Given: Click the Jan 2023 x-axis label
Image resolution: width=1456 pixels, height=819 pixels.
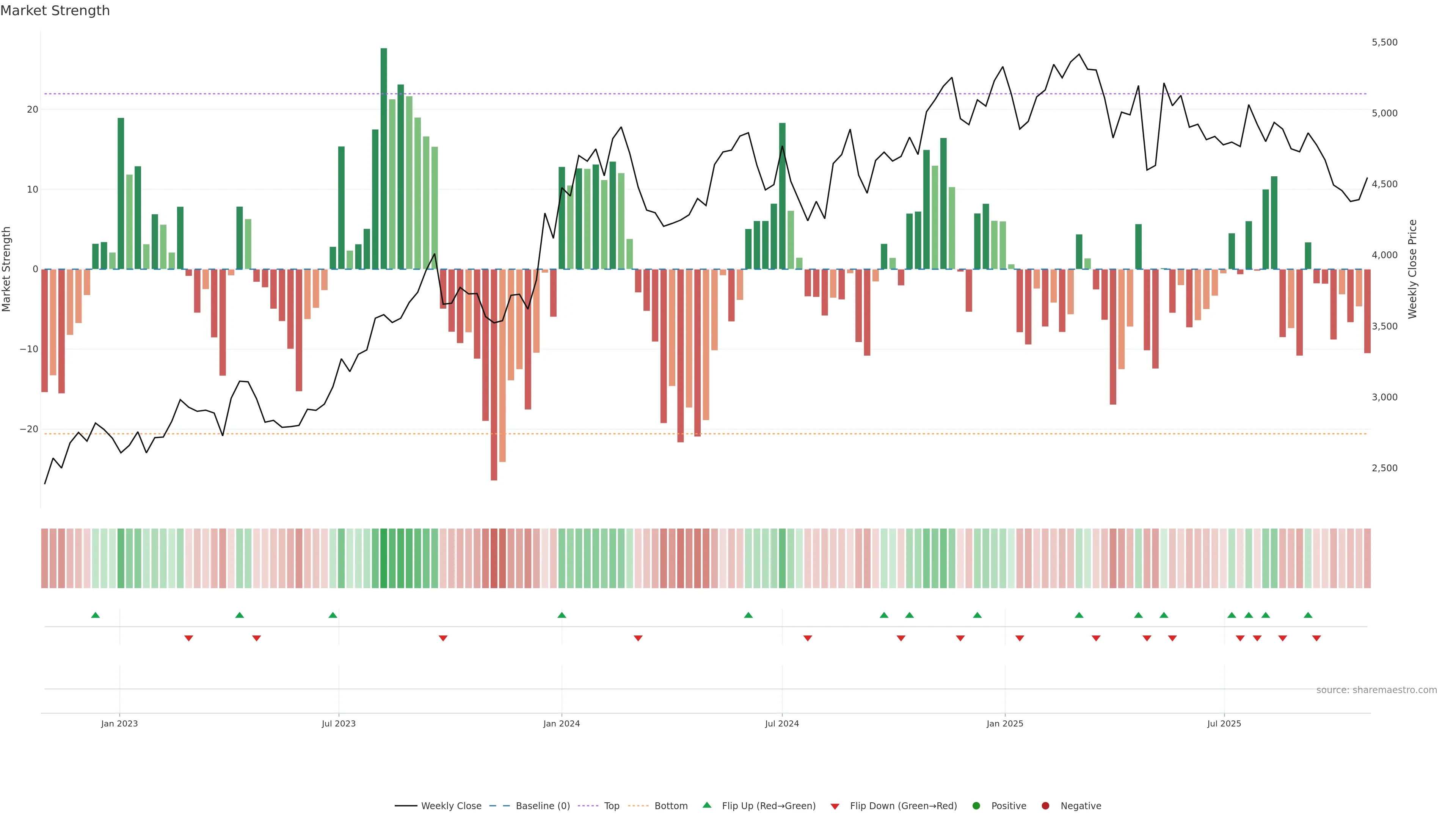Looking at the screenshot, I should point(119,723).
